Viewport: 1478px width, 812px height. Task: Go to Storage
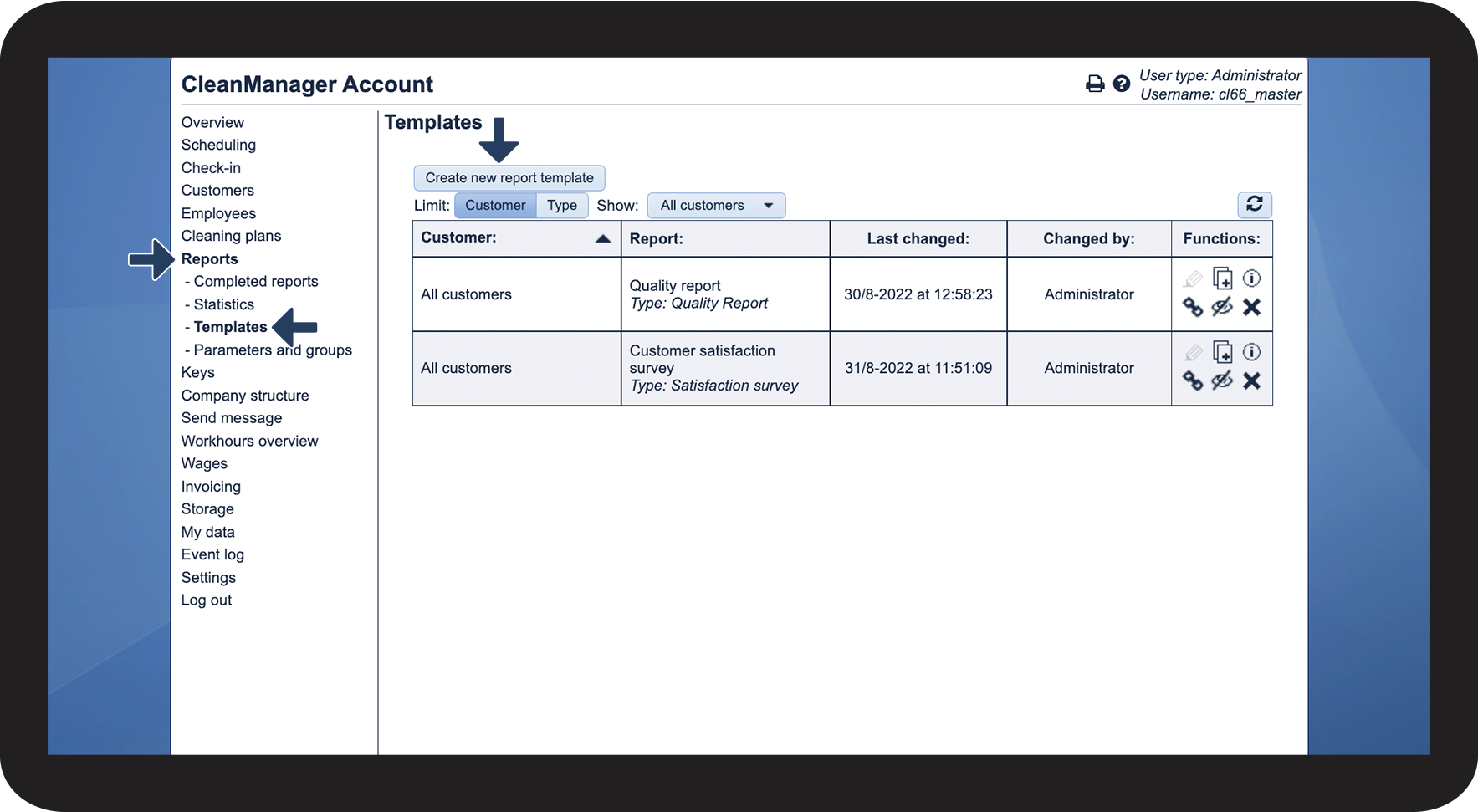pos(207,509)
